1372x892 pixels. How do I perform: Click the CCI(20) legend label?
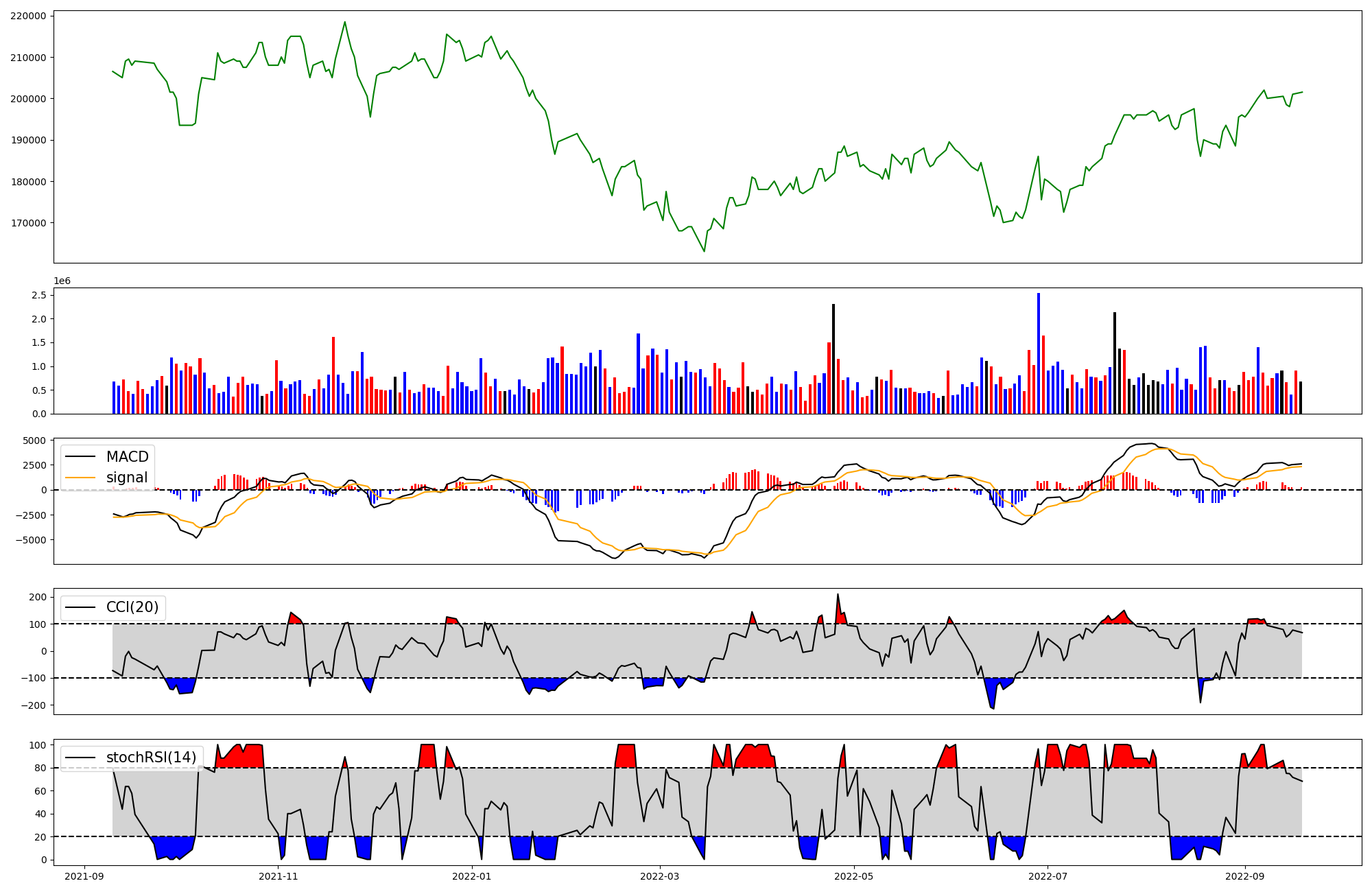132,607
